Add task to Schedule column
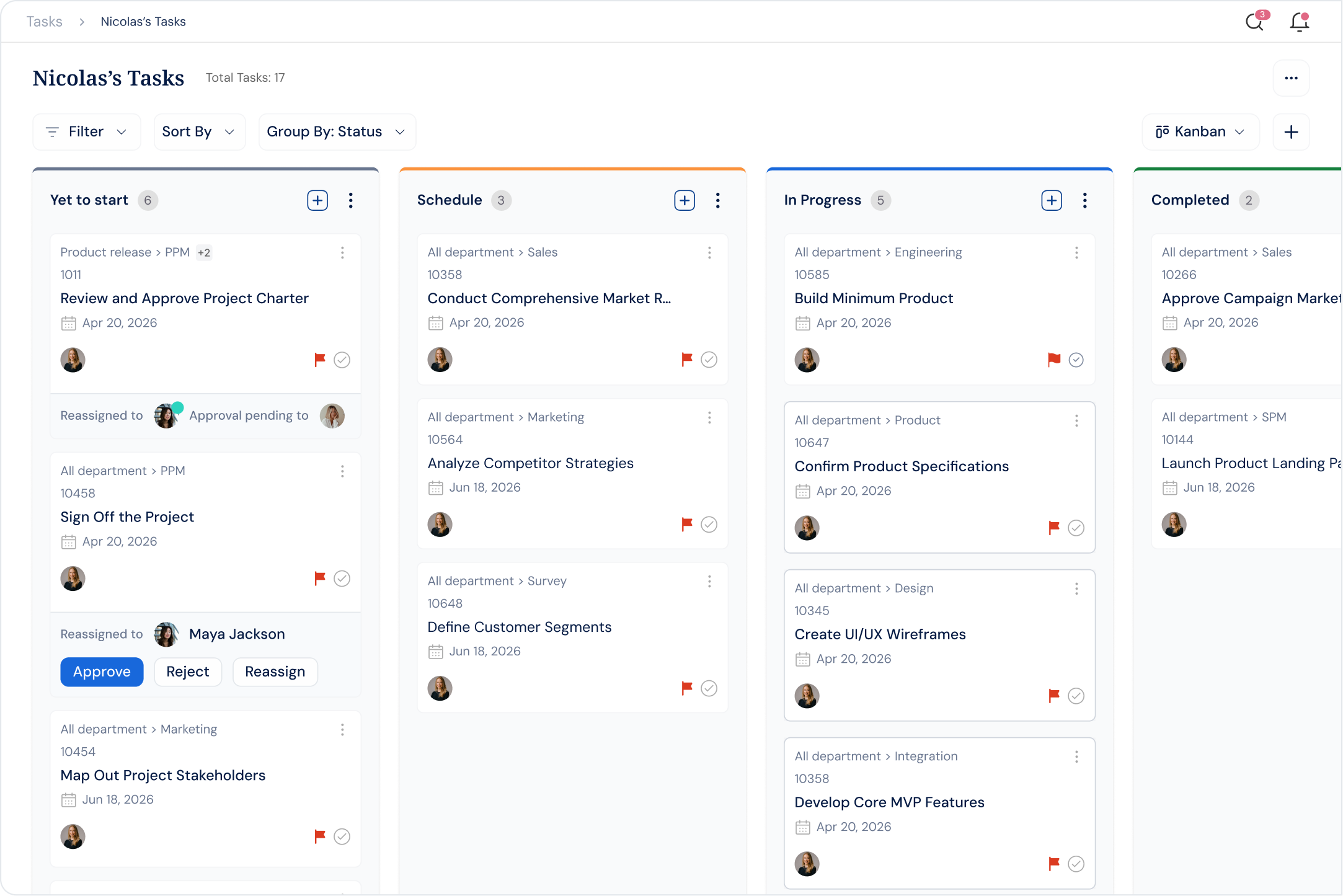 [x=685, y=200]
